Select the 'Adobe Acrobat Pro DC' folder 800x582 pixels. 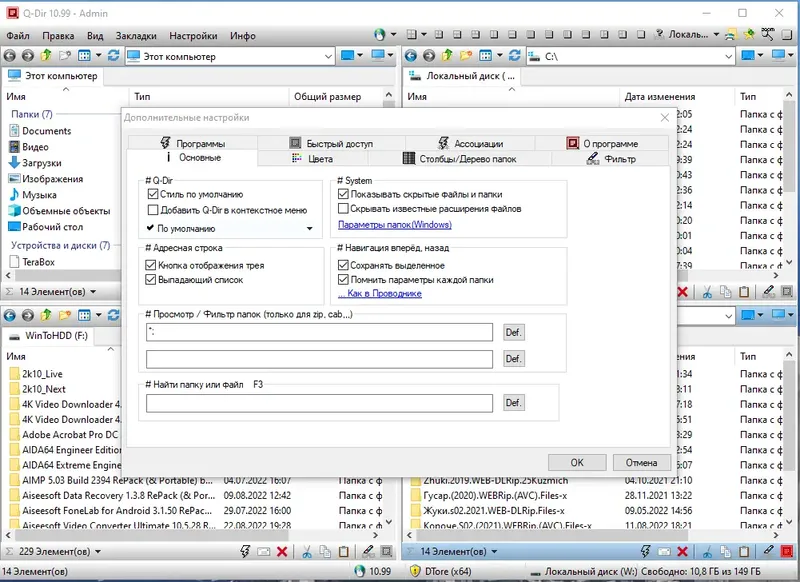[64, 435]
